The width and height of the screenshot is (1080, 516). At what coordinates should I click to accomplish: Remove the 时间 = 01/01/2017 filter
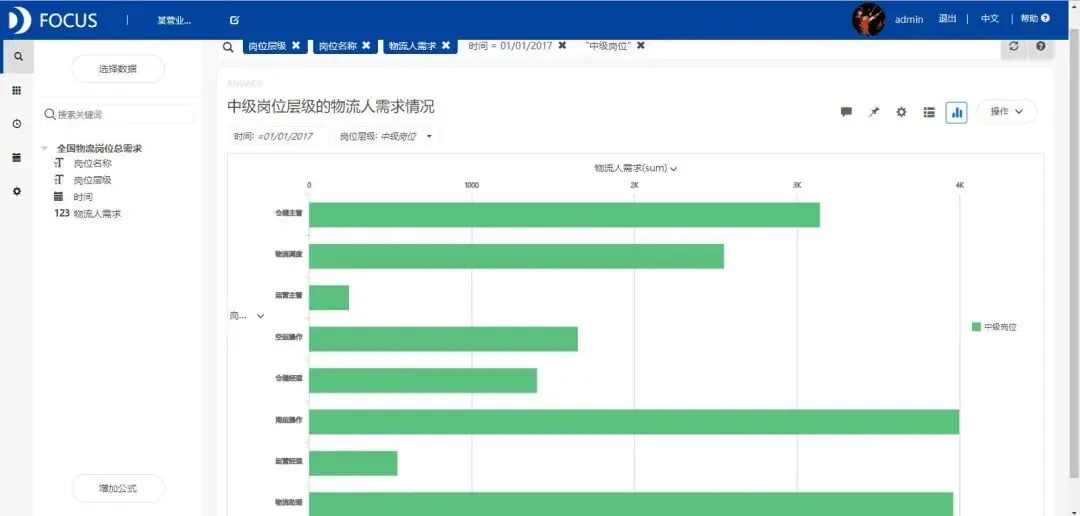pos(562,45)
